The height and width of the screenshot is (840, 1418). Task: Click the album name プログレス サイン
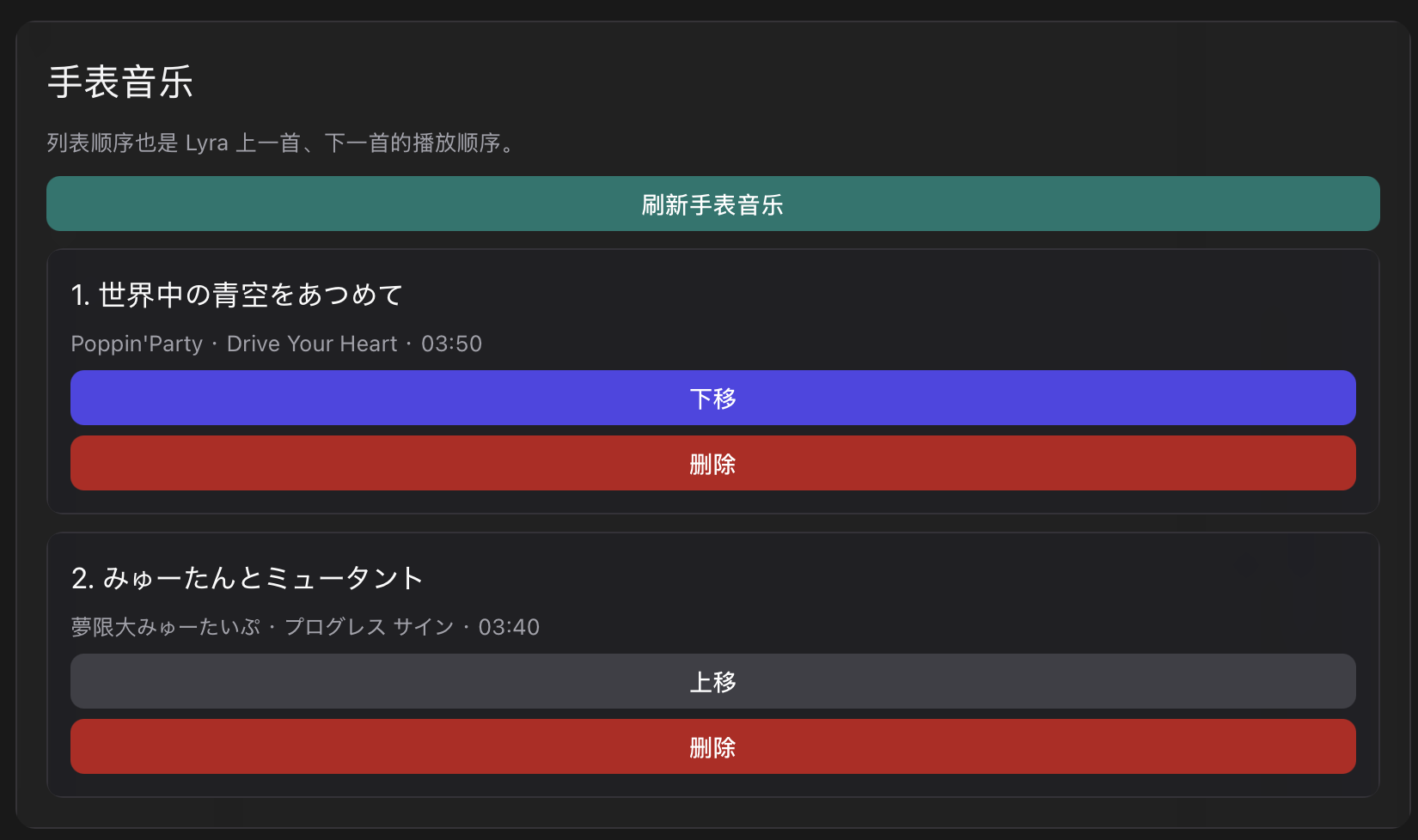point(370,627)
